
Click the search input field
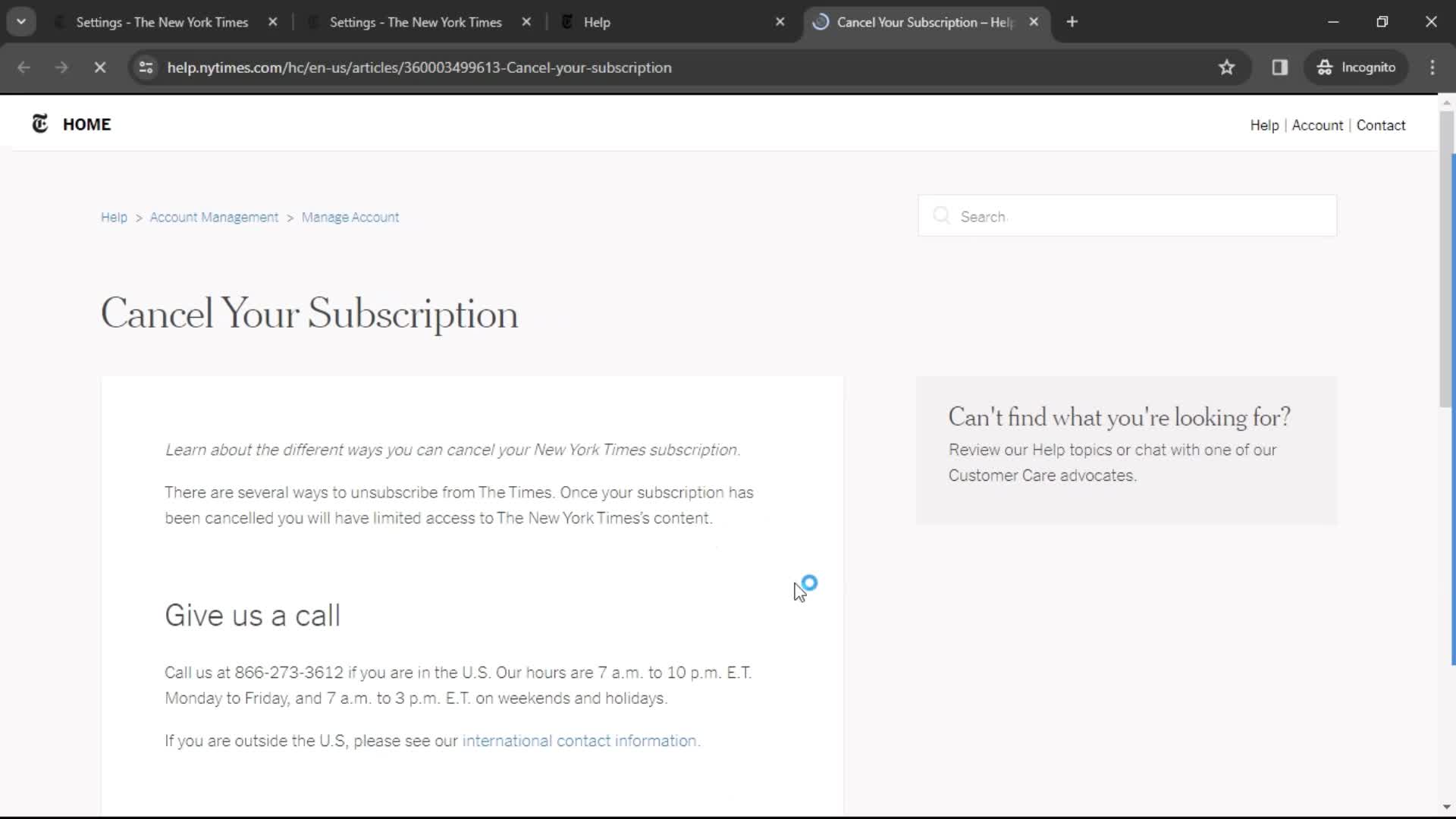click(x=1128, y=216)
